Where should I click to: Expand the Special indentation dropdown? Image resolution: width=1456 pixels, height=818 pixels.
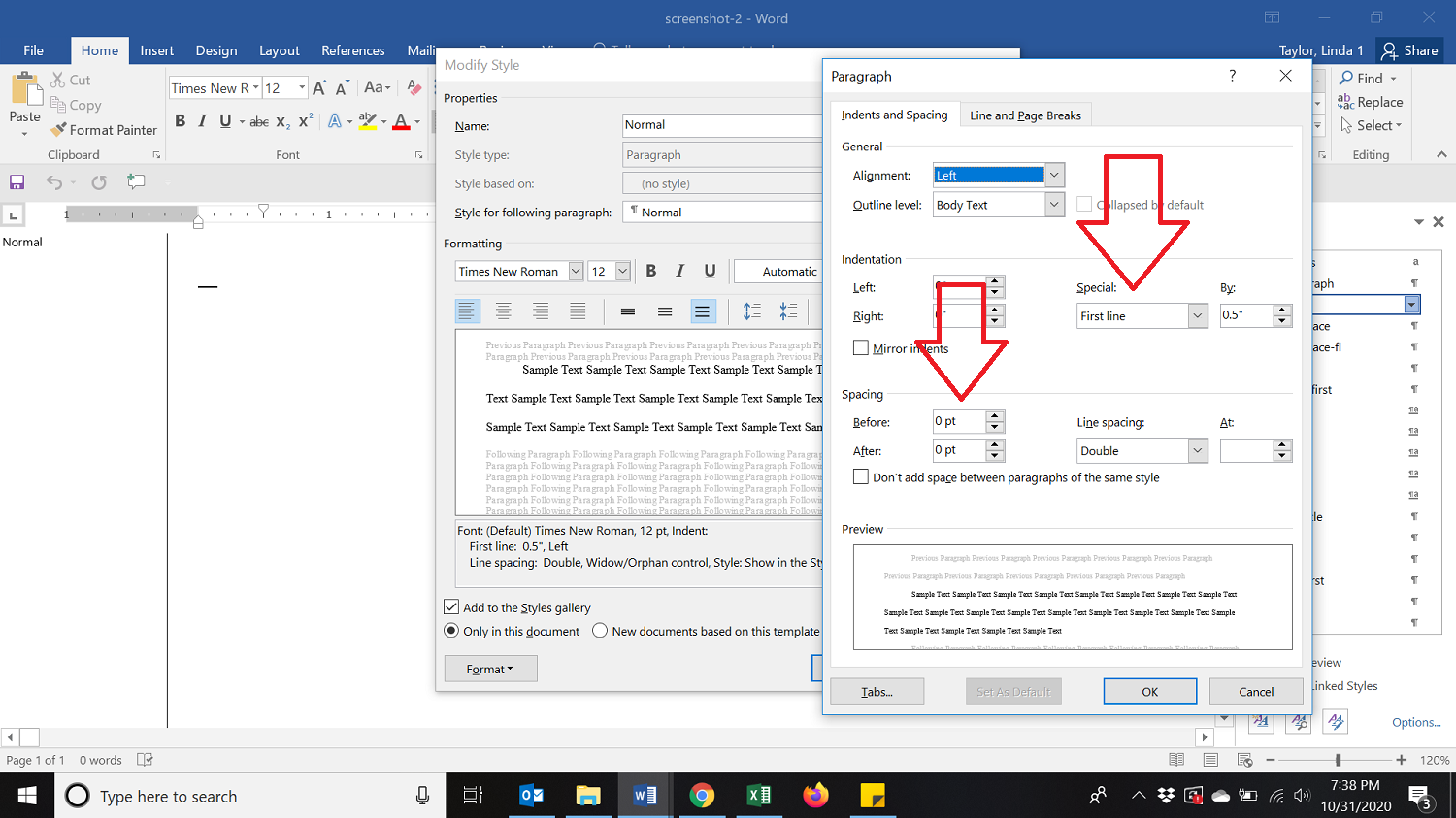click(1197, 316)
